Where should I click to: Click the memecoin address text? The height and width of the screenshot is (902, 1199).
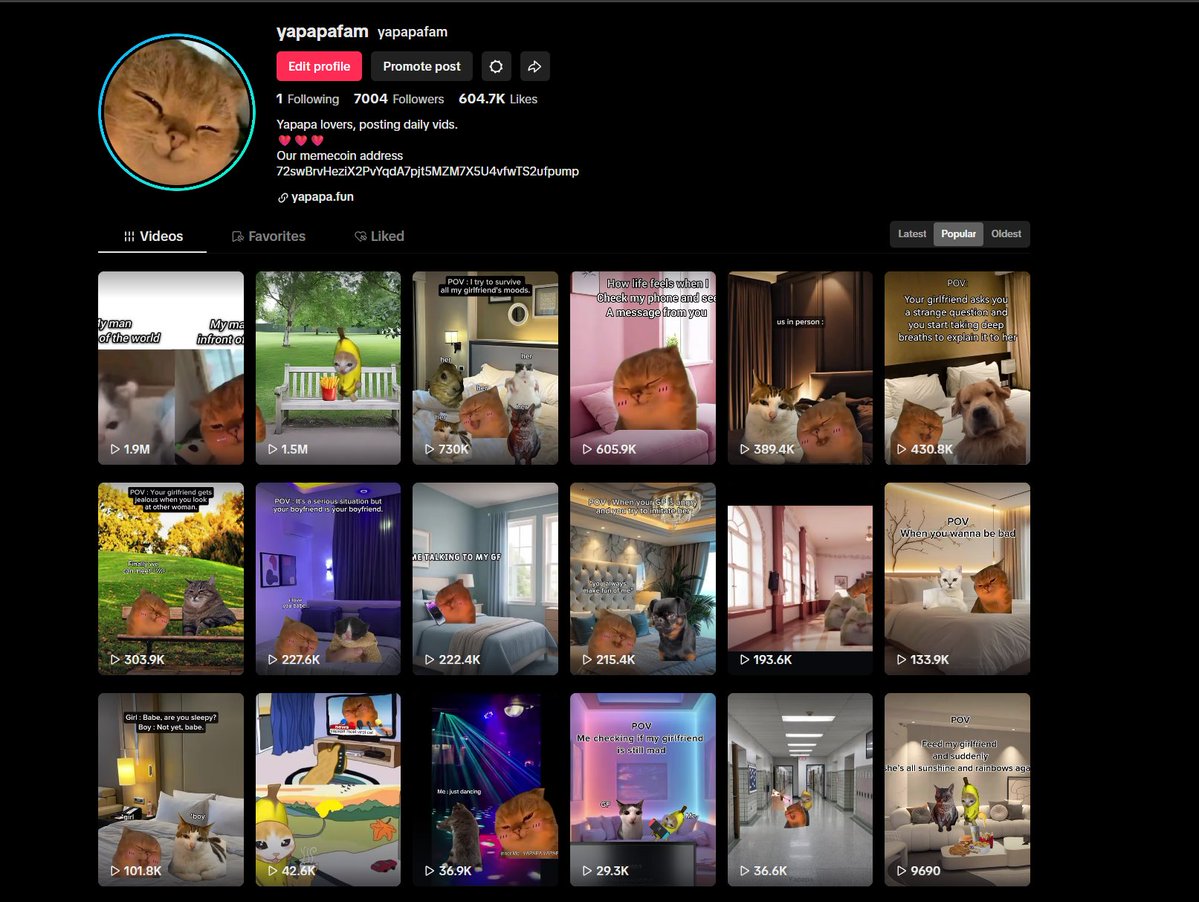tap(427, 171)
